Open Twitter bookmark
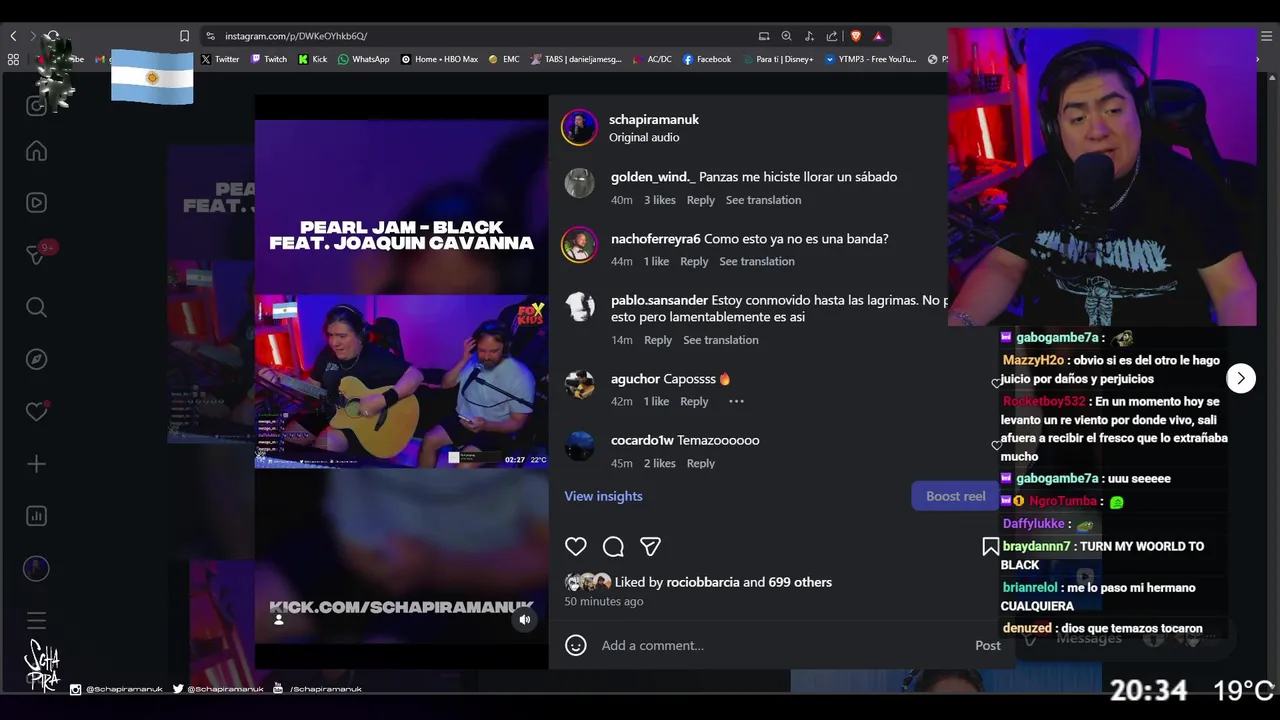 coord(220,59)
